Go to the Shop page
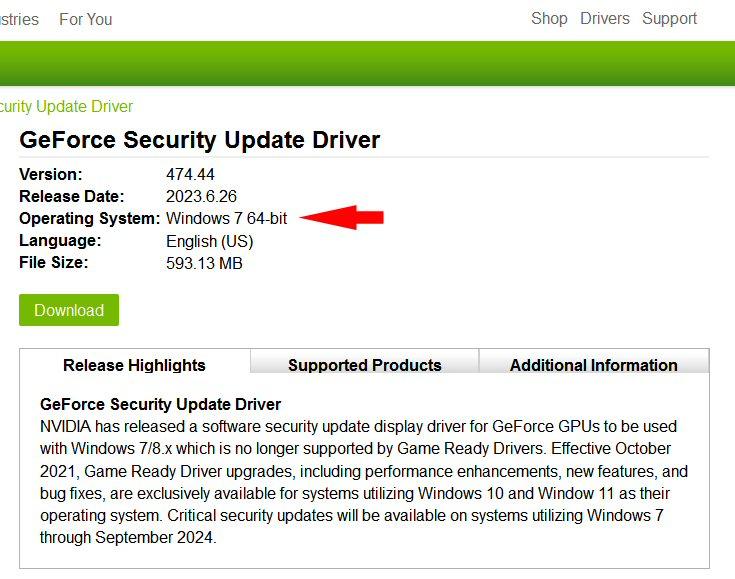 (549, 18)
